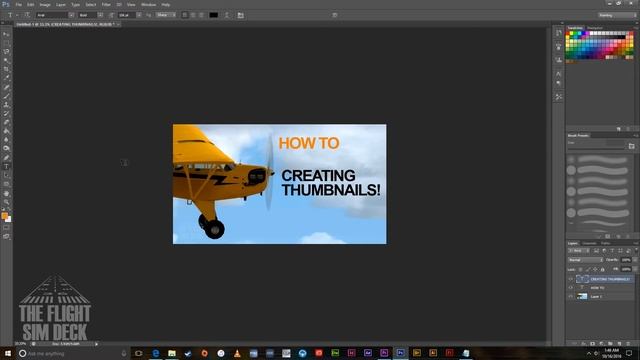Select the Brush tool
Screen dimensions: 640x360
(6, 96)
